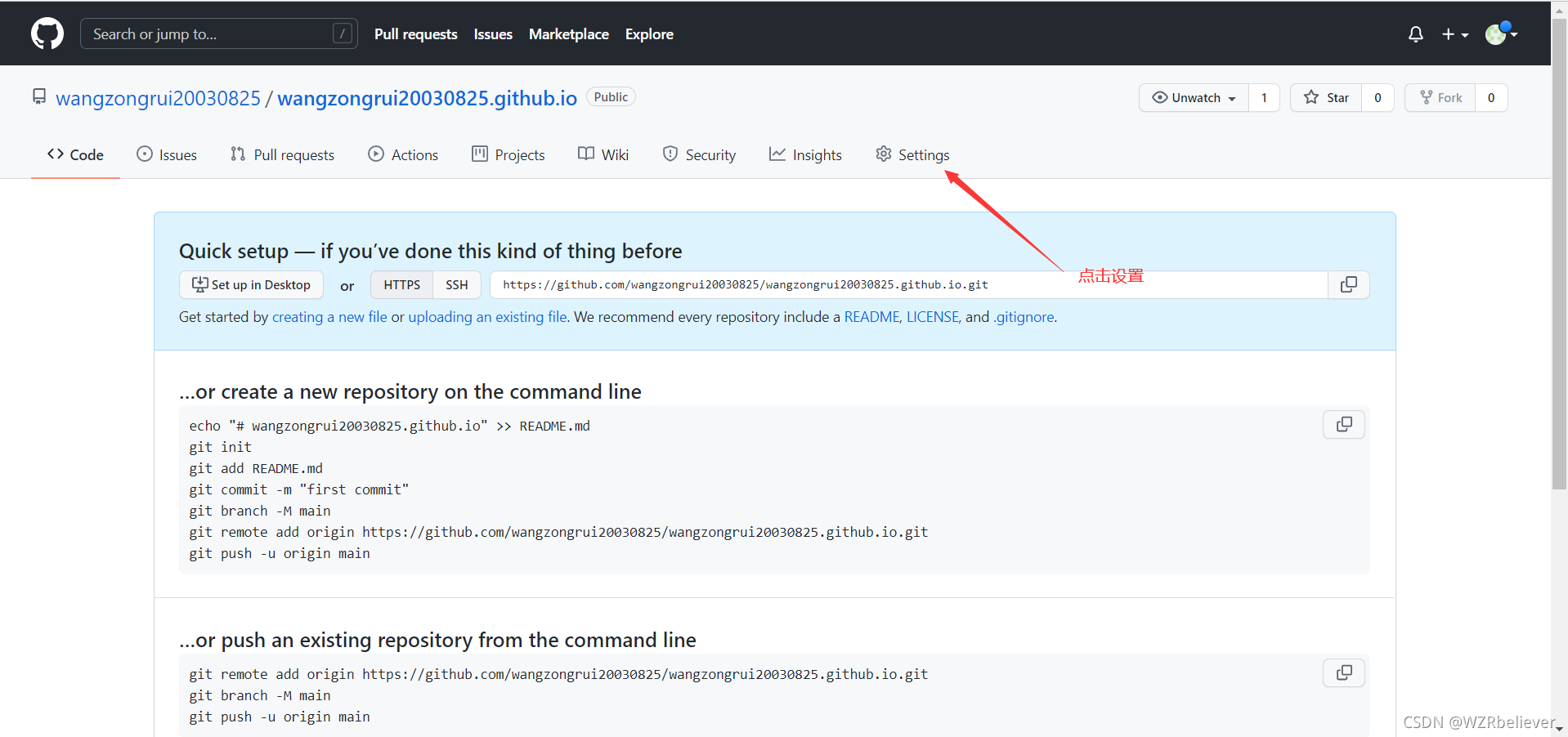Open the notifications bell

tap(1416, 34)
